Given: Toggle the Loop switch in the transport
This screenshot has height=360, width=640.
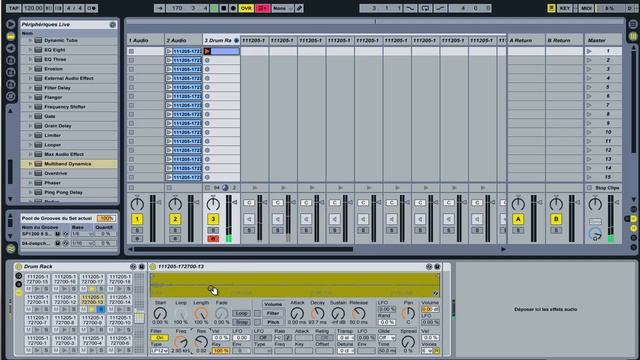Looking at the screenshot, I should (425, 8).
